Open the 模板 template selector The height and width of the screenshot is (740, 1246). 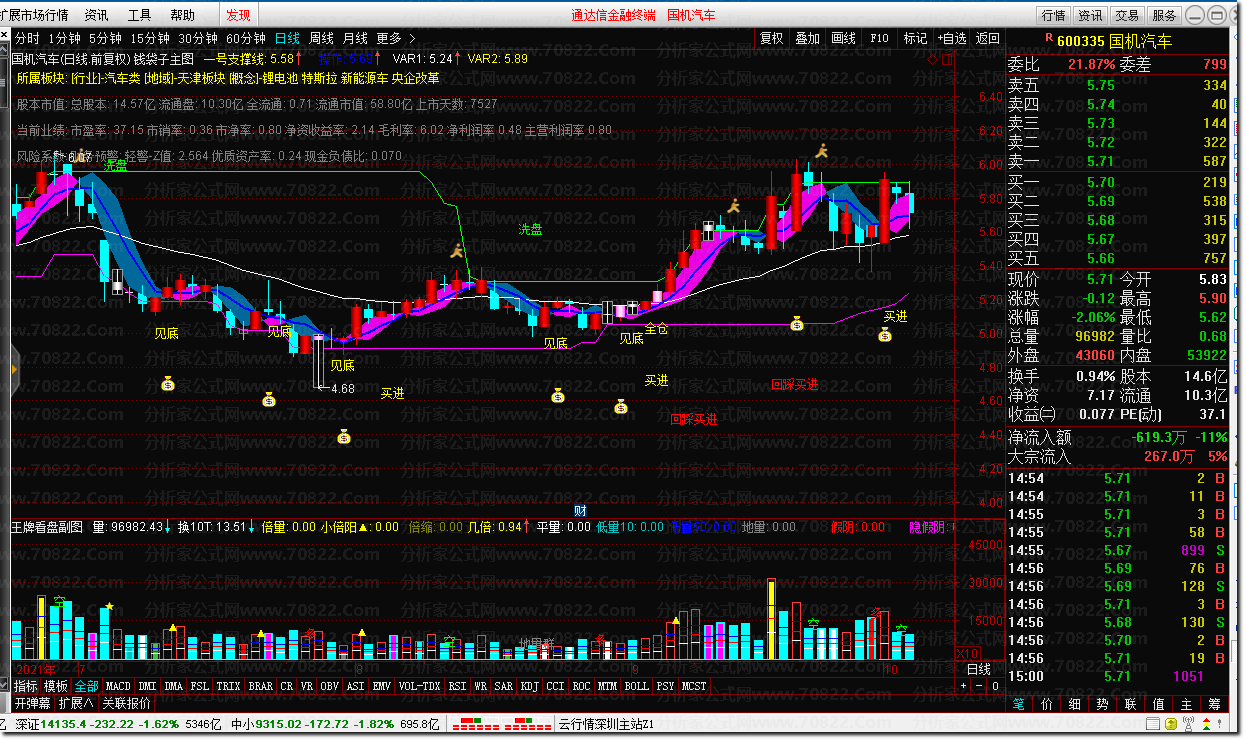point(56,686)
